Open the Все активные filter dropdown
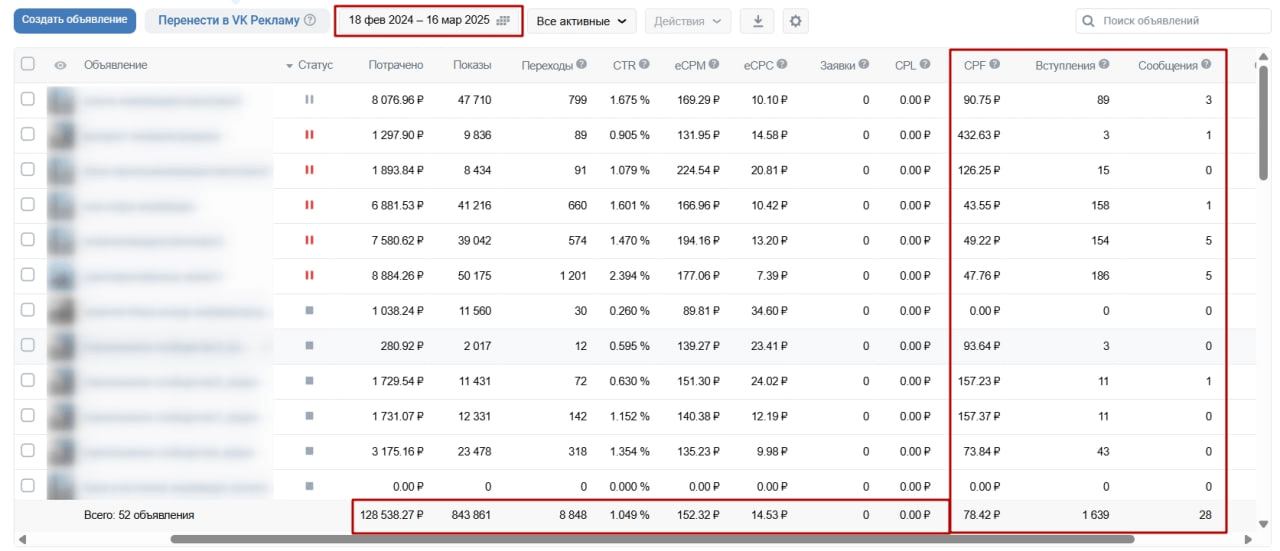This screenshot has width=1280, height=551. pyautogui.click(x=582, y=21)
